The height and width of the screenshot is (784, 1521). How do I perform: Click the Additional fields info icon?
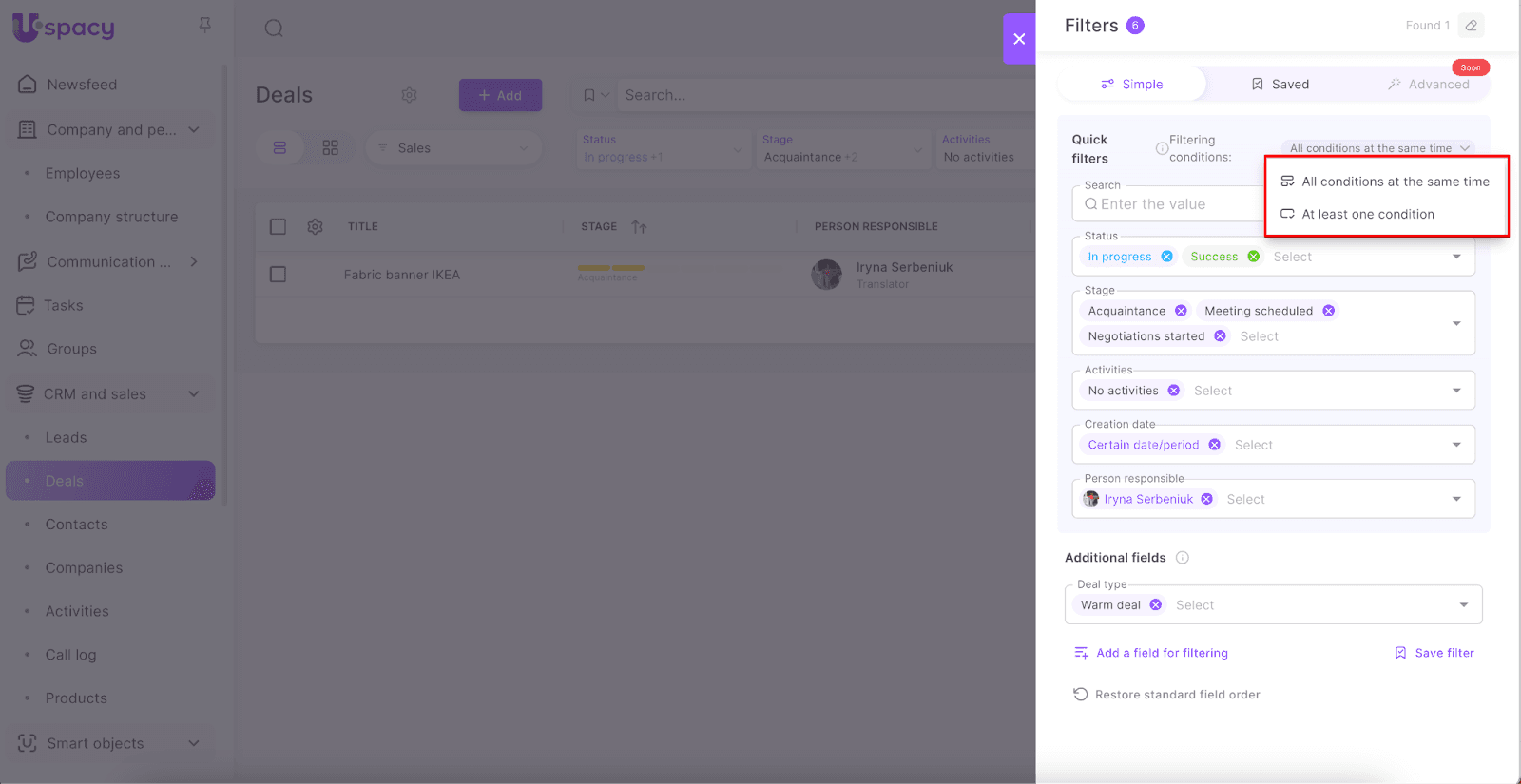[x=1183, y=558]
